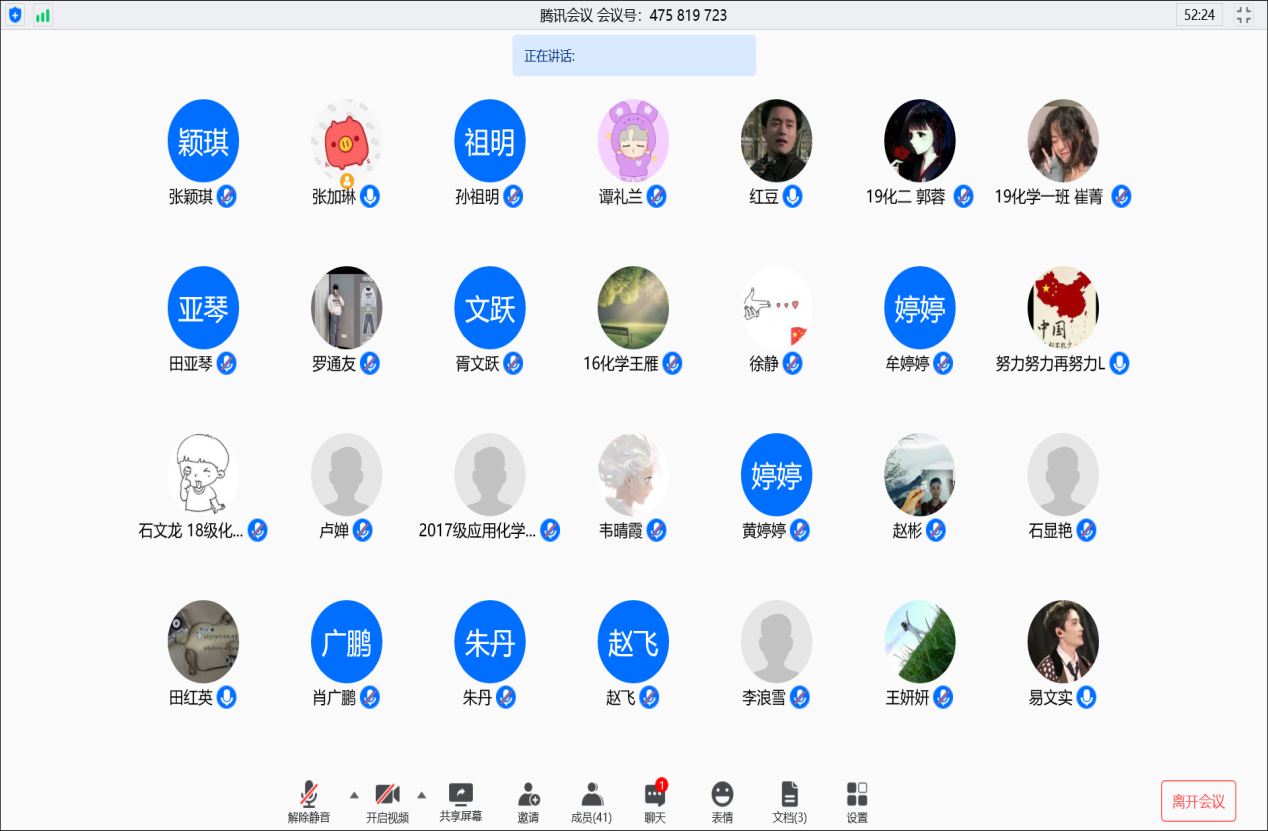
Task: Open the documents (3) panel
Action: tap(790, 803)
